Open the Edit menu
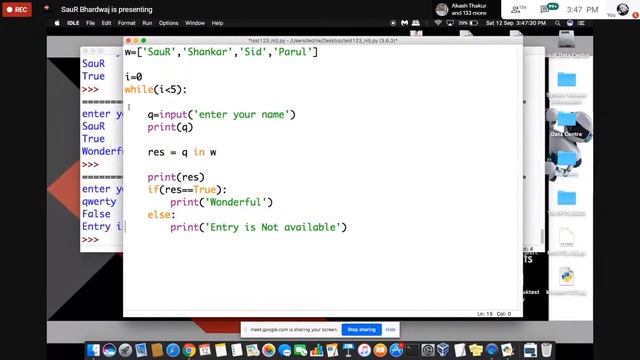The width and height of the screenshot is (640, 360). [106, 23]
